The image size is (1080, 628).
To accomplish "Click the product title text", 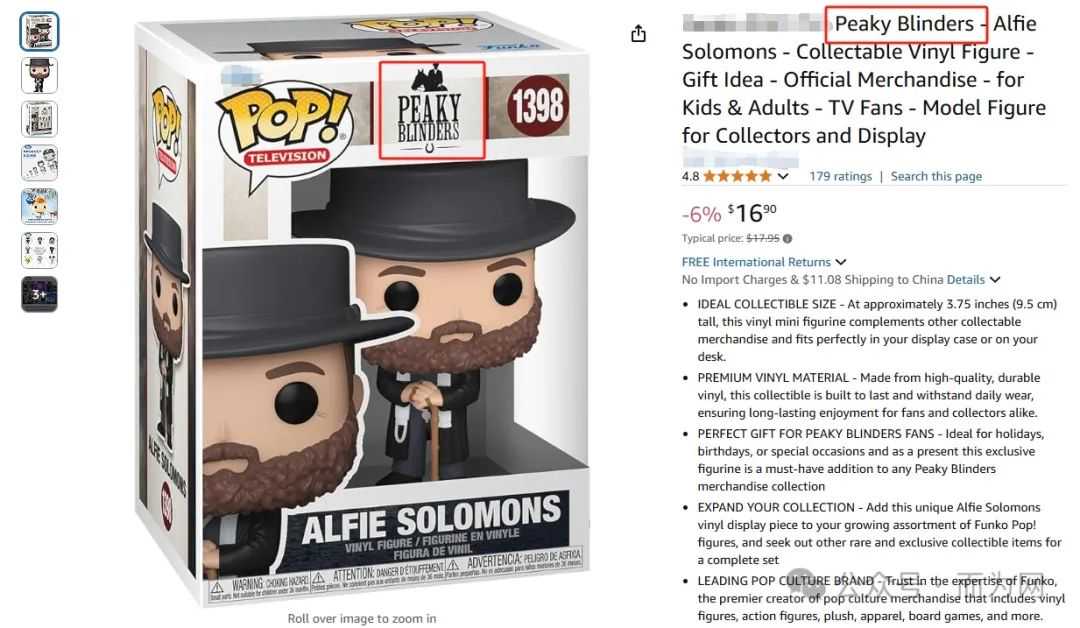I will tap(864, 79).
